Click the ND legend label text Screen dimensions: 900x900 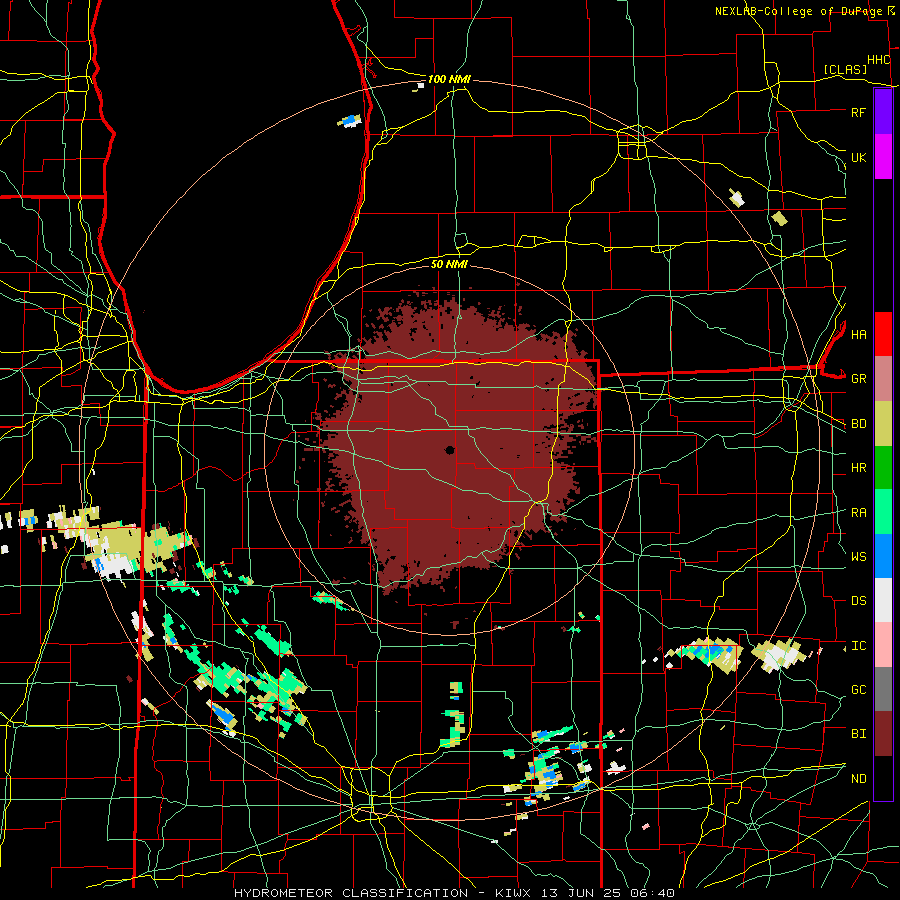858,779
